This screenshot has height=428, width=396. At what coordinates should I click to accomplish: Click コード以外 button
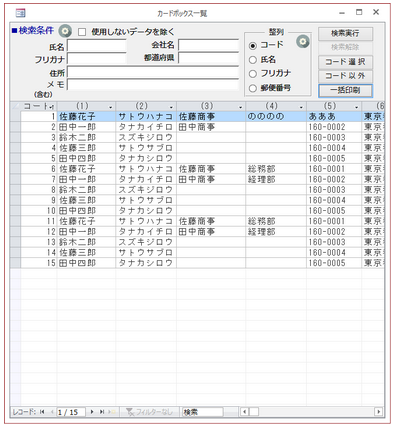tap(345, 76)
